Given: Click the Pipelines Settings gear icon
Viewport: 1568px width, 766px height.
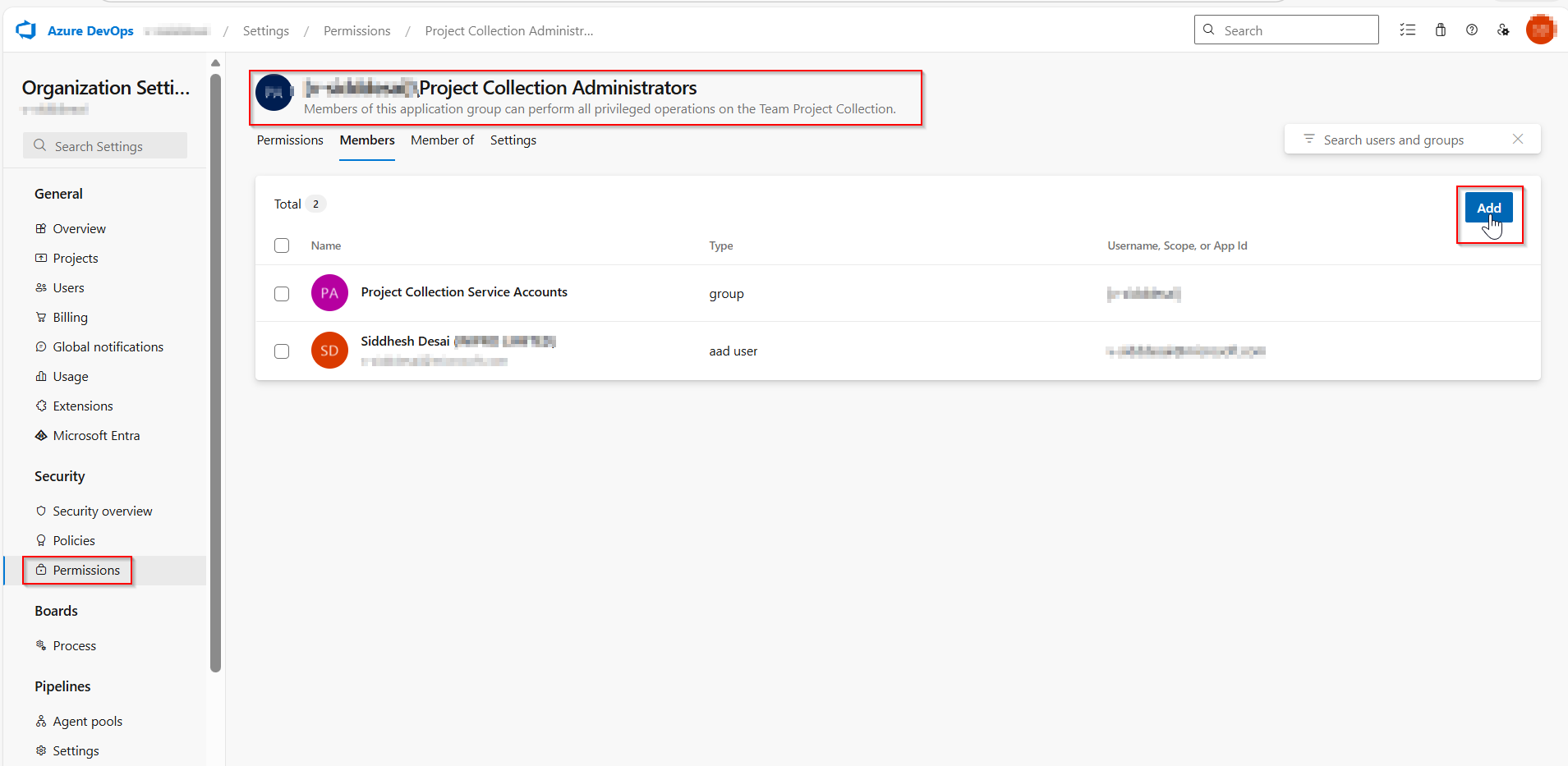Looking at the screenshot, I should 41,750.
